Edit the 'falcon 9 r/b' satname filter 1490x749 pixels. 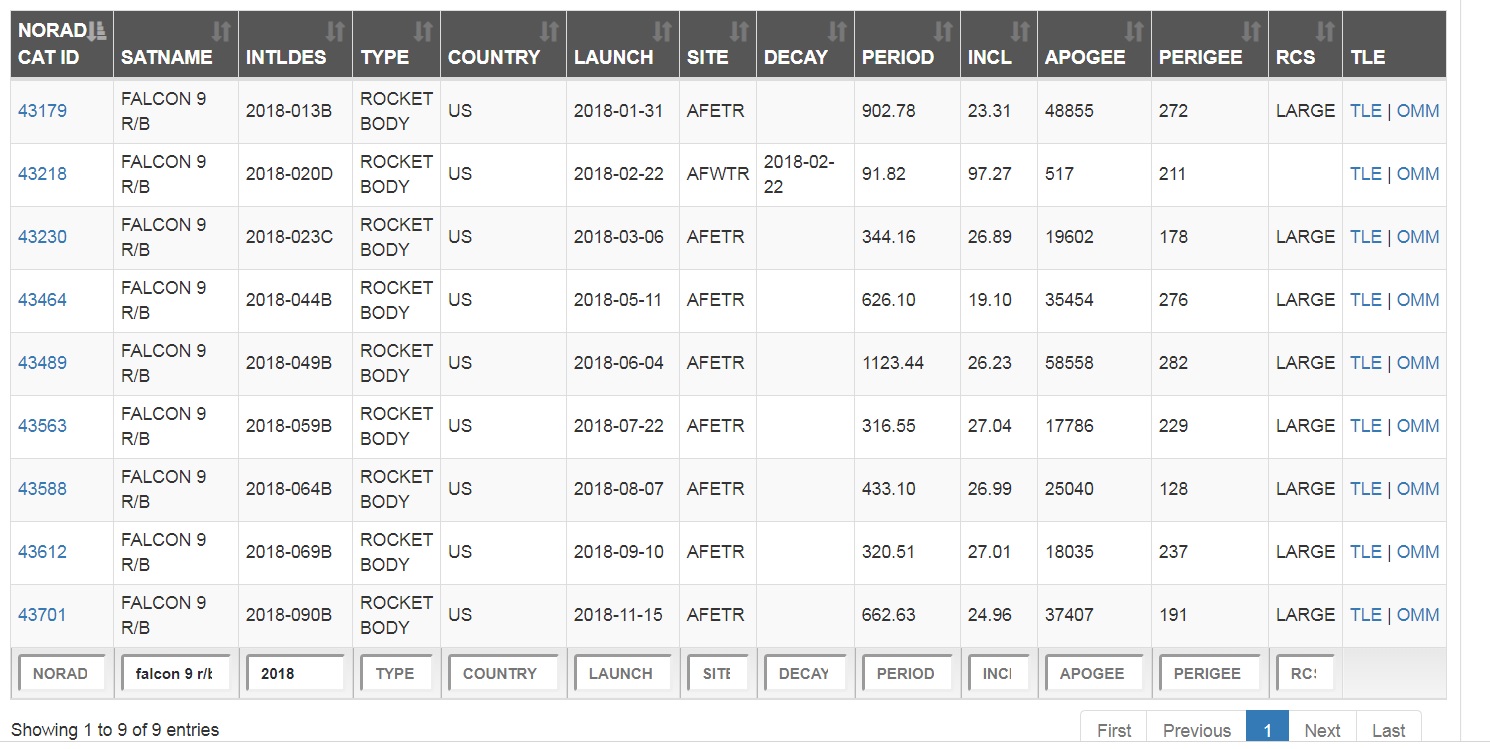pos(175,673)
